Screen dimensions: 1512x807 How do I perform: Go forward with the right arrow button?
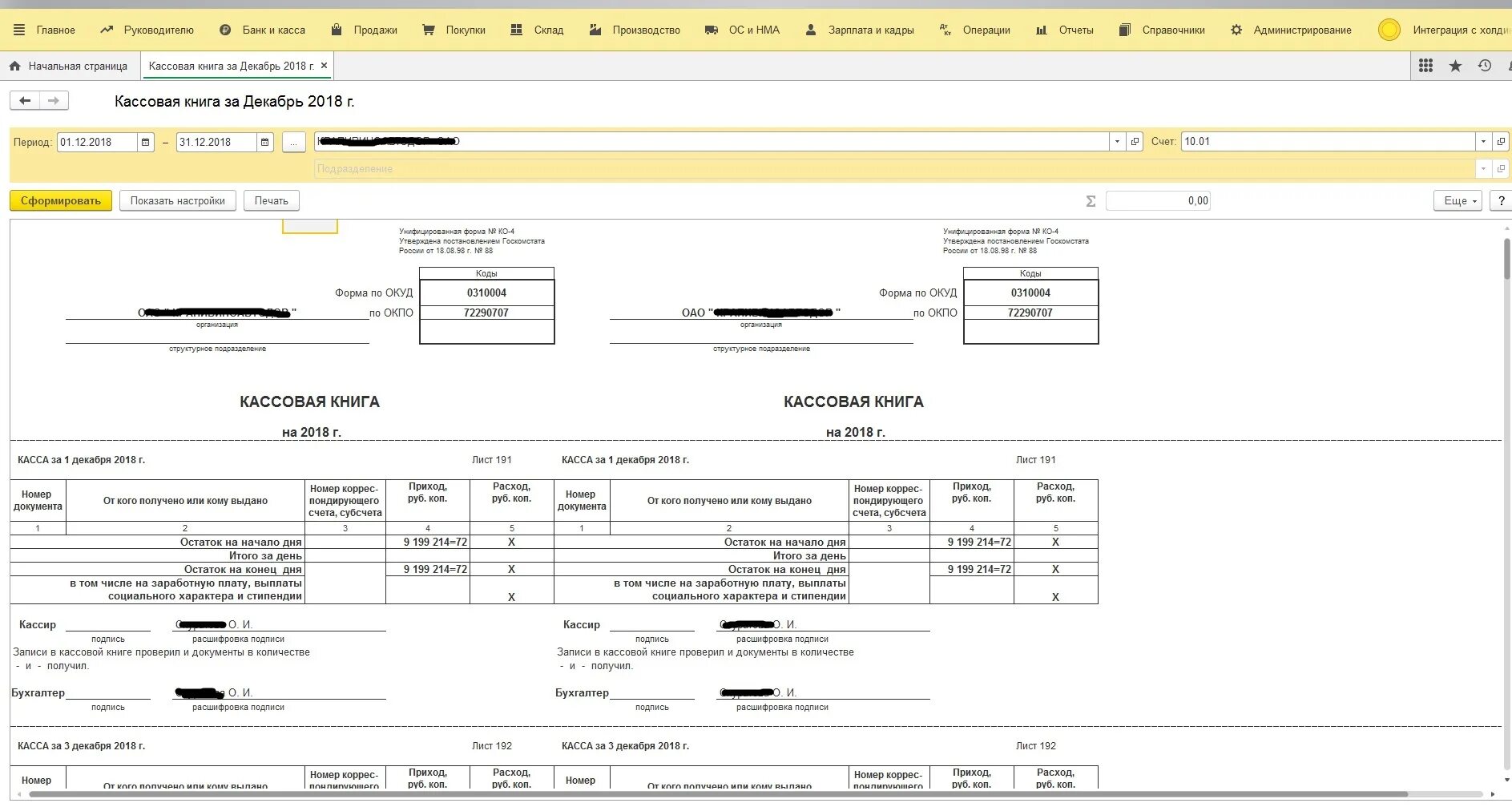[x=54, y=100]
